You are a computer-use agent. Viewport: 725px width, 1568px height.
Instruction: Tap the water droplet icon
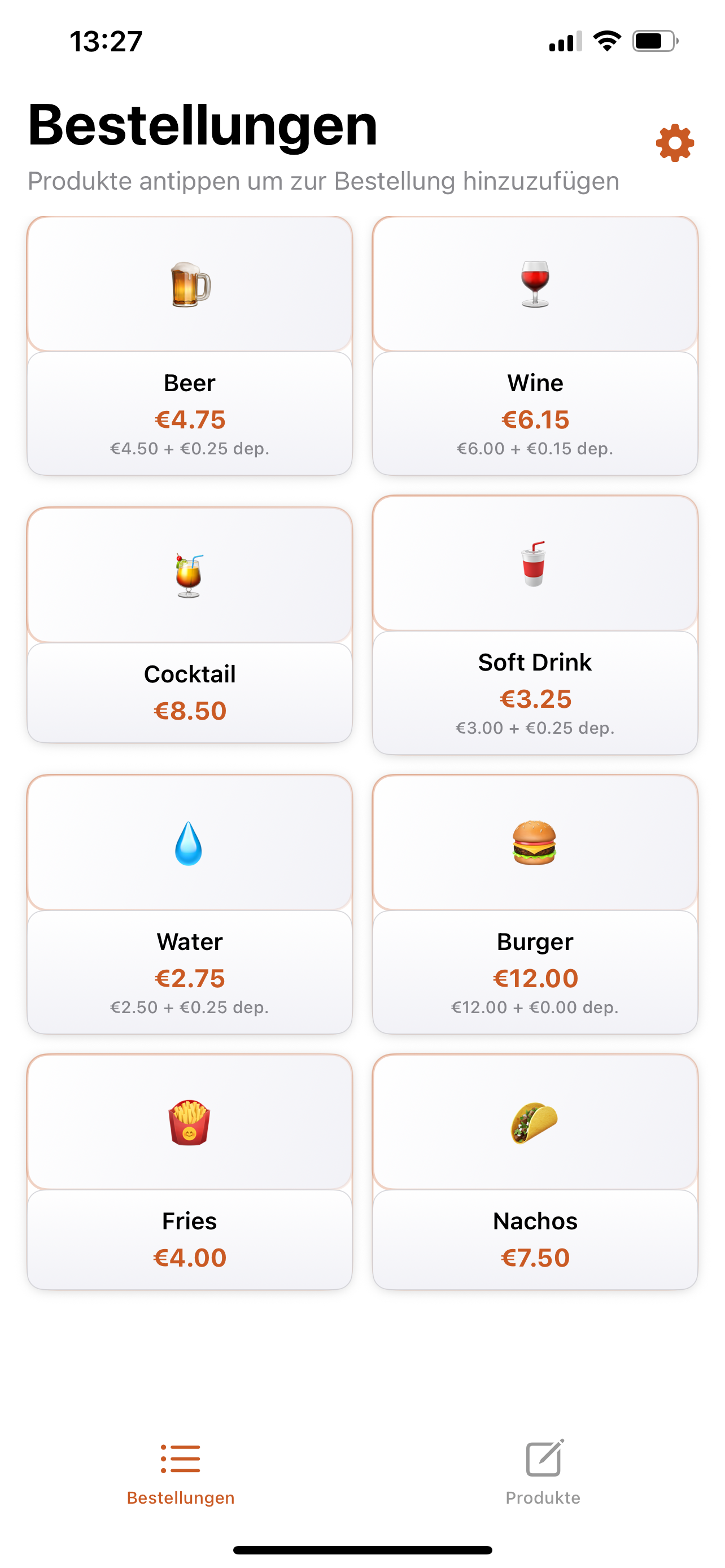(x=189, y=844)
